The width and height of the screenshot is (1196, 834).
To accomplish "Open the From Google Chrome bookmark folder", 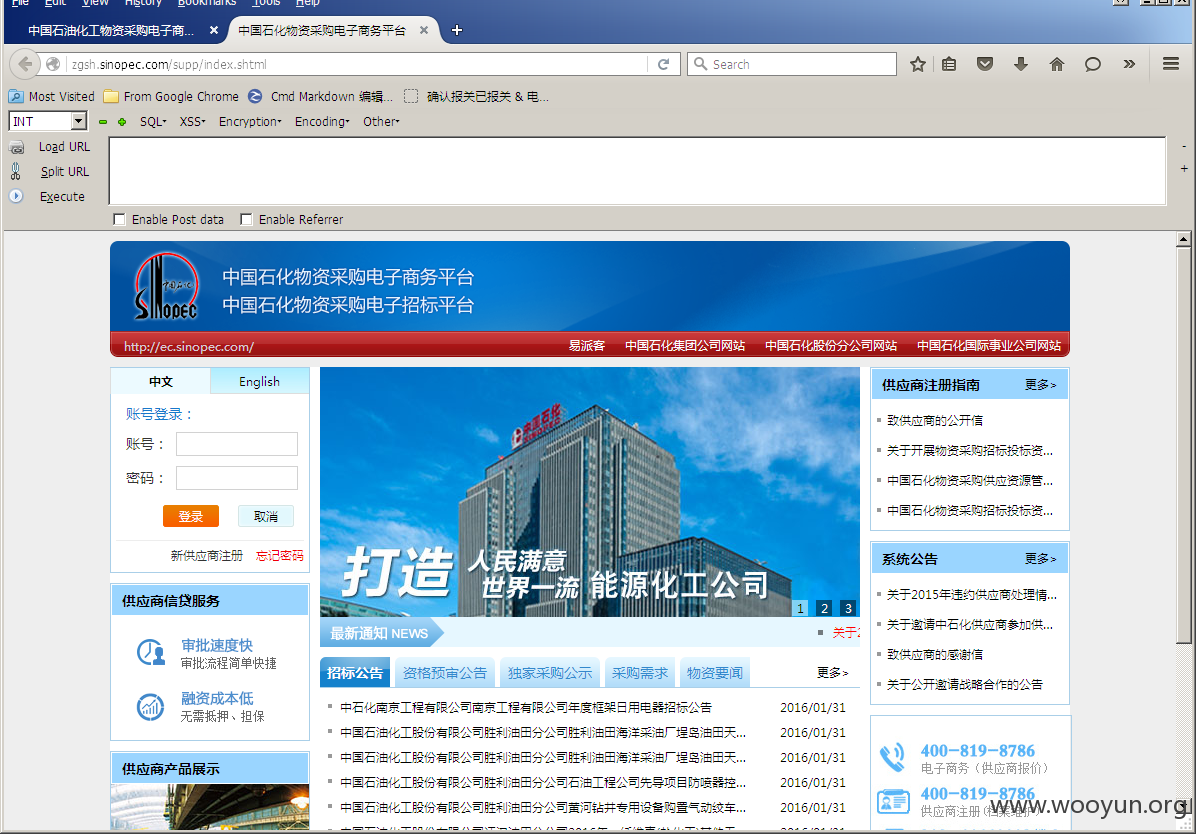I will pos(171,96).
